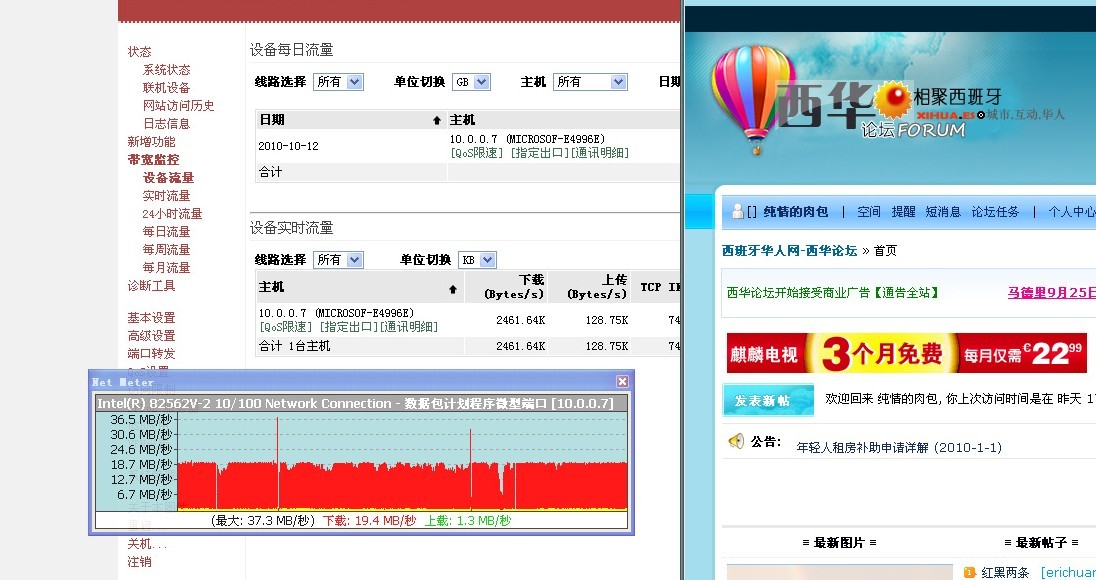Click the 麒麟电视 3个月免费 banner
This screenshot has height=580, width=1096.
point(906,353)
